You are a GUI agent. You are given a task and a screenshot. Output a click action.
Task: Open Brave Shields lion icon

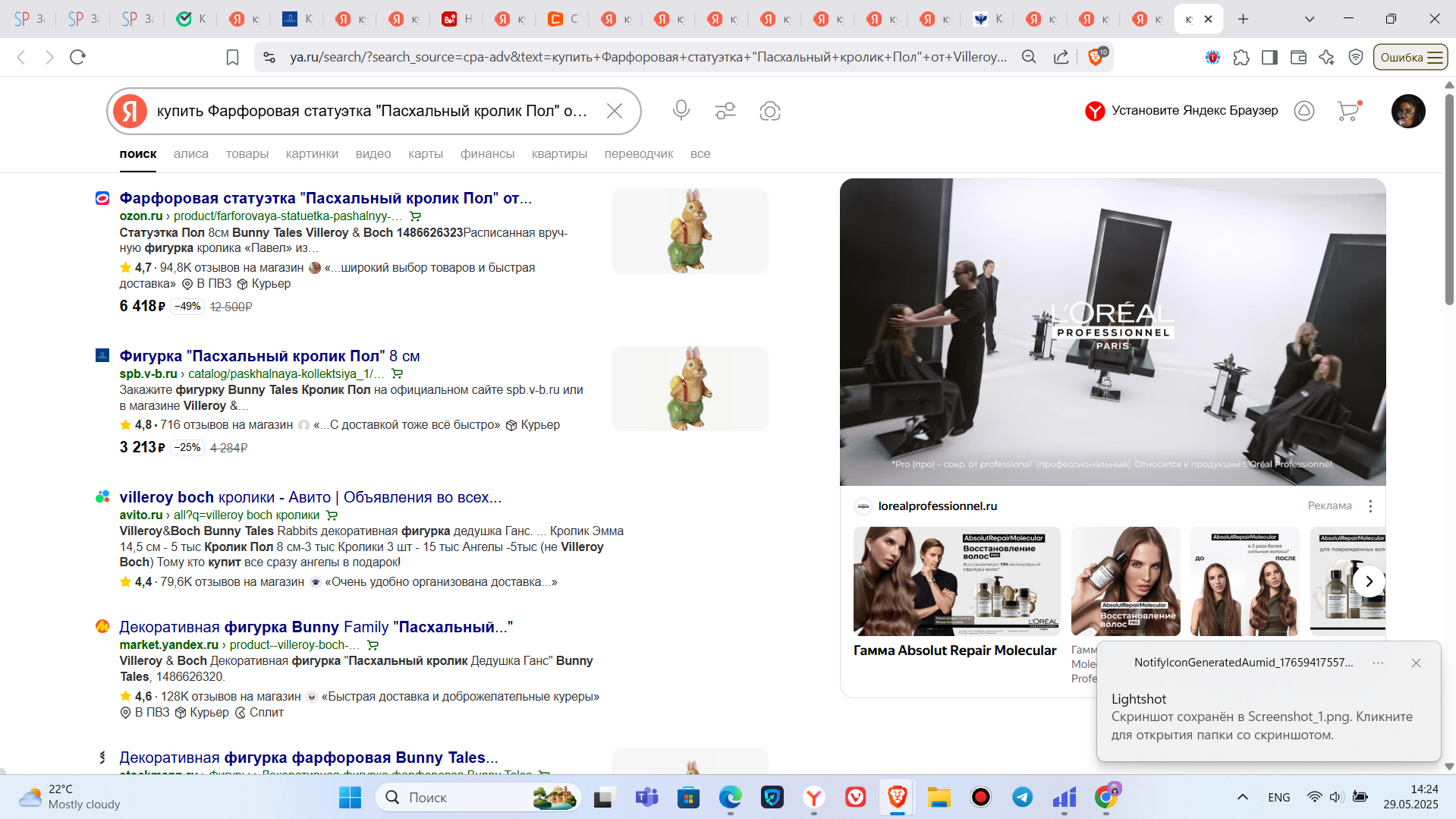pyautogui.click(x=1096, y=57)
